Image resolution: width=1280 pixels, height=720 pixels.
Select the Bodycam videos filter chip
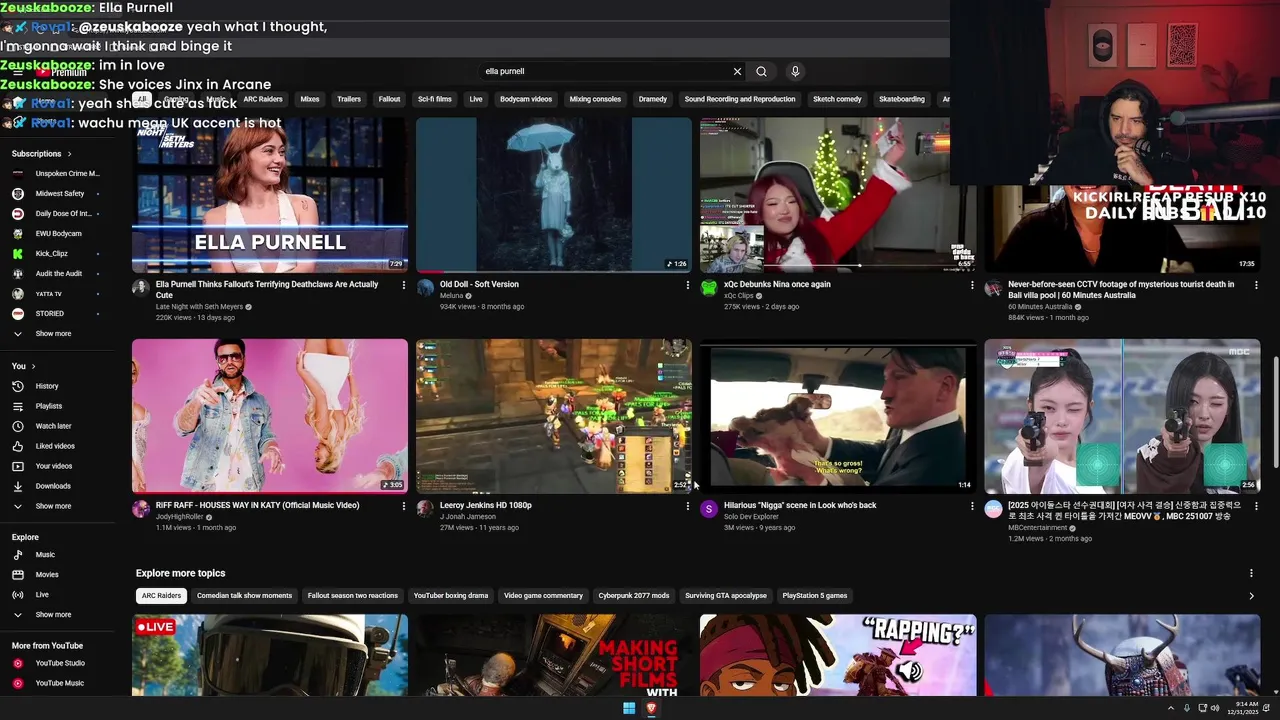526,99
